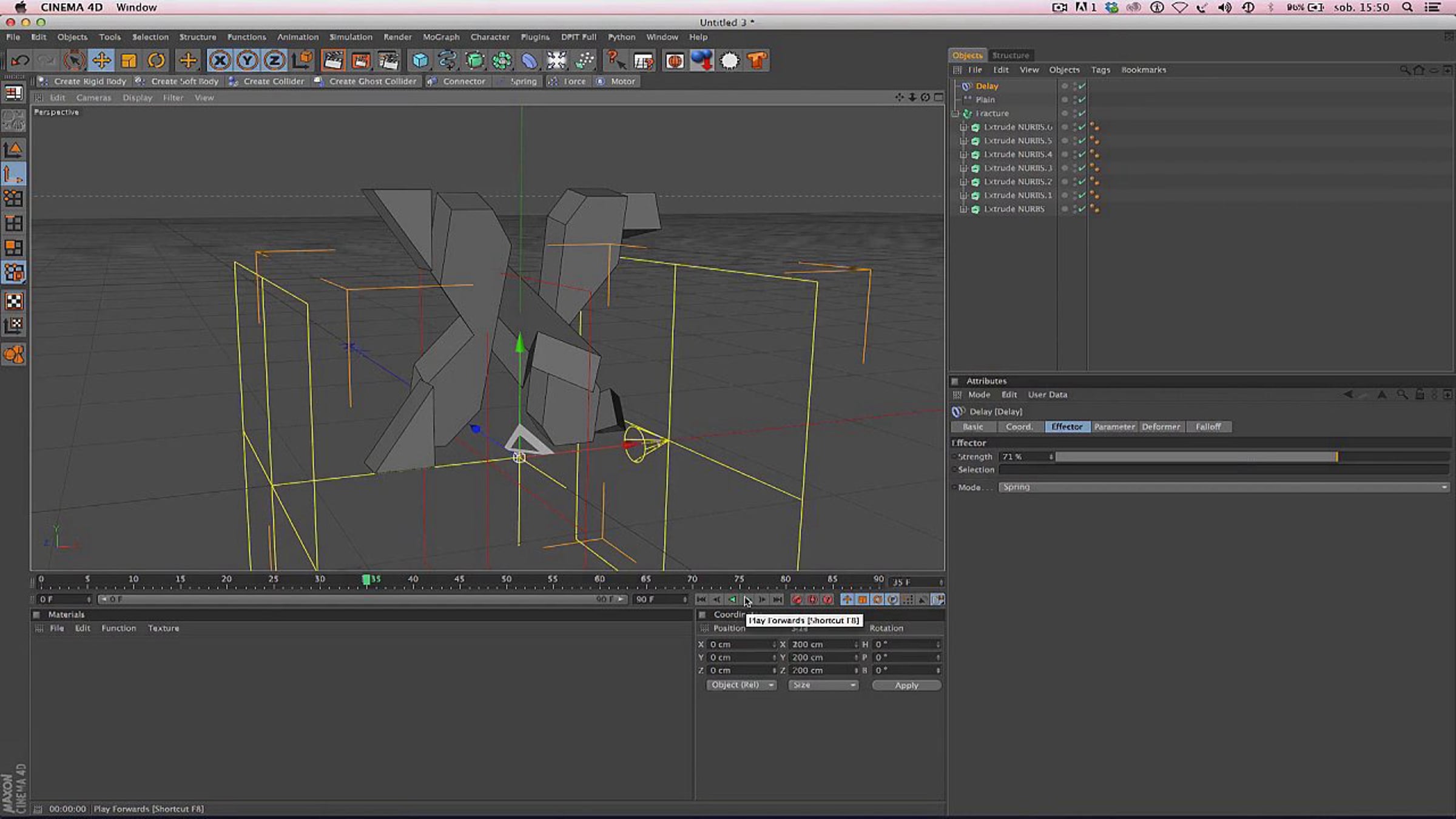The image size is (1456, 819).
Task: Click Create Ghost Collider button
Action: click(366, 81)
